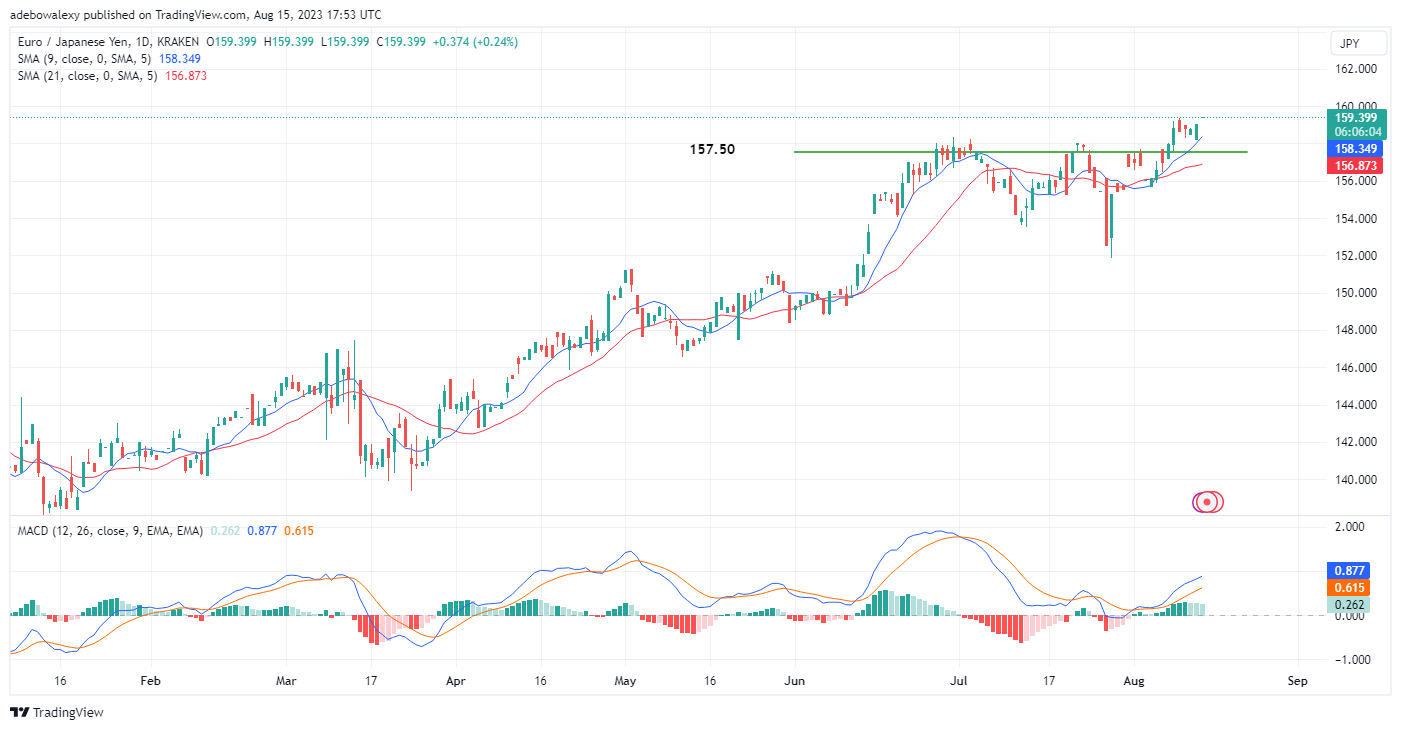This screenshot has height=730, width=1401.
Task: Click the MACD indicator legend label
Action: tap(110, 530)
